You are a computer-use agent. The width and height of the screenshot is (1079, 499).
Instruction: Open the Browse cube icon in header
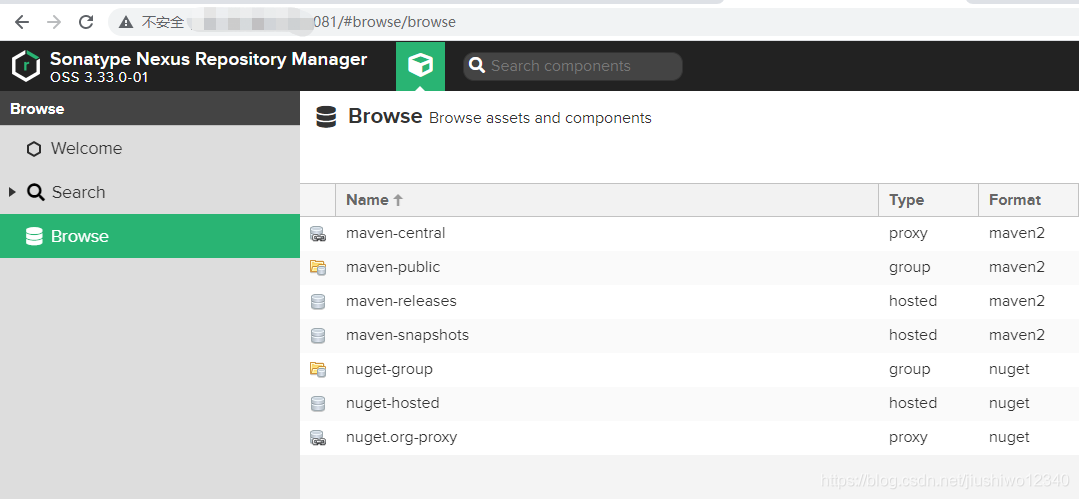(x=420, y=66)
